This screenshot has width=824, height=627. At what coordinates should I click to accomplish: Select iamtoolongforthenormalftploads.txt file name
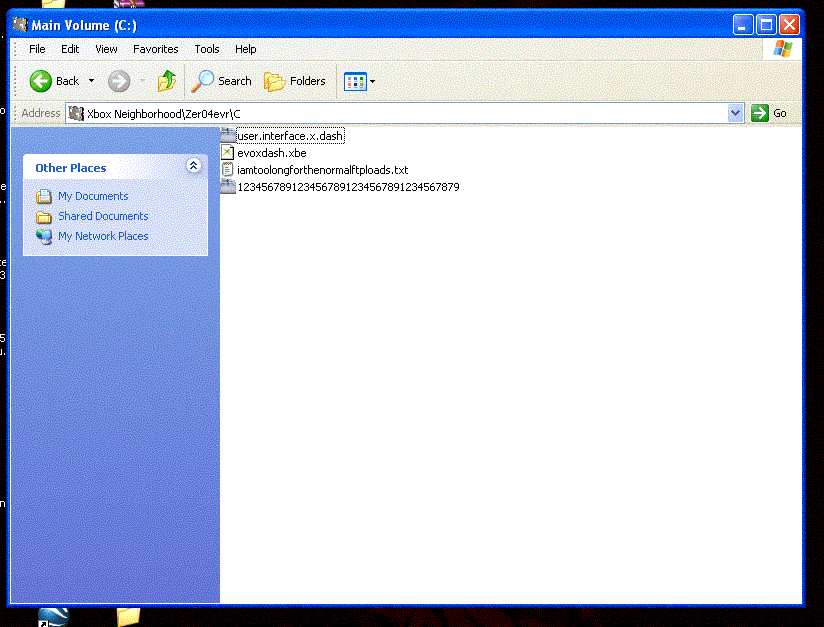323,170
